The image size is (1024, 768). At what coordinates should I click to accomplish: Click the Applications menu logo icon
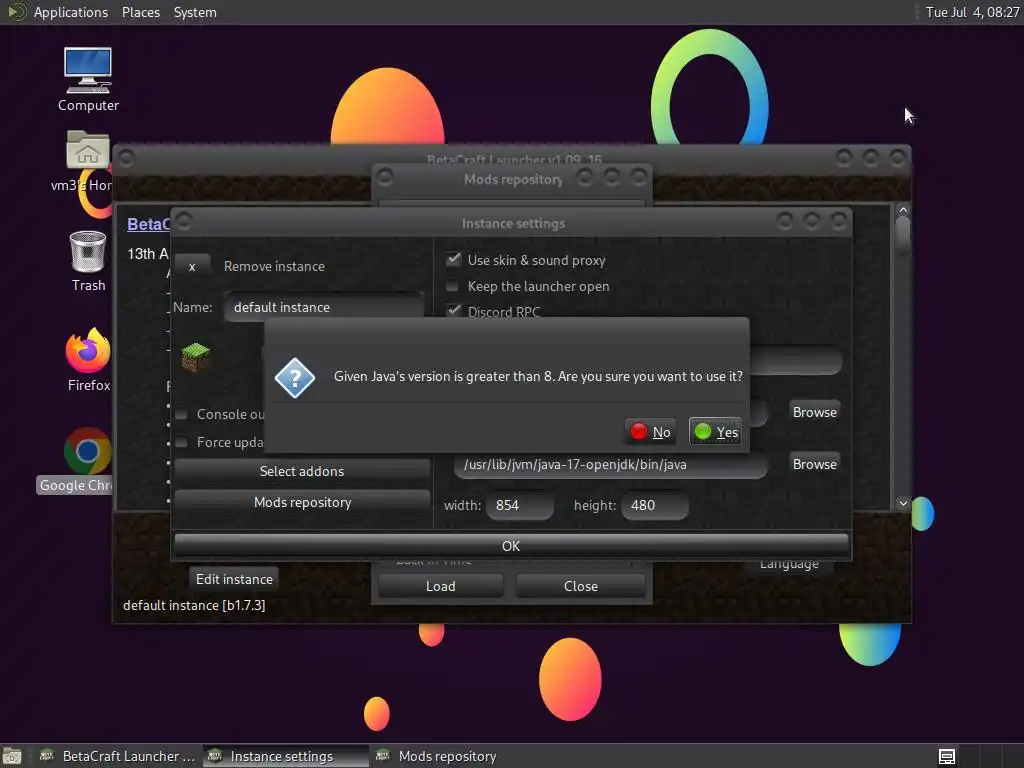click(16, 12)
